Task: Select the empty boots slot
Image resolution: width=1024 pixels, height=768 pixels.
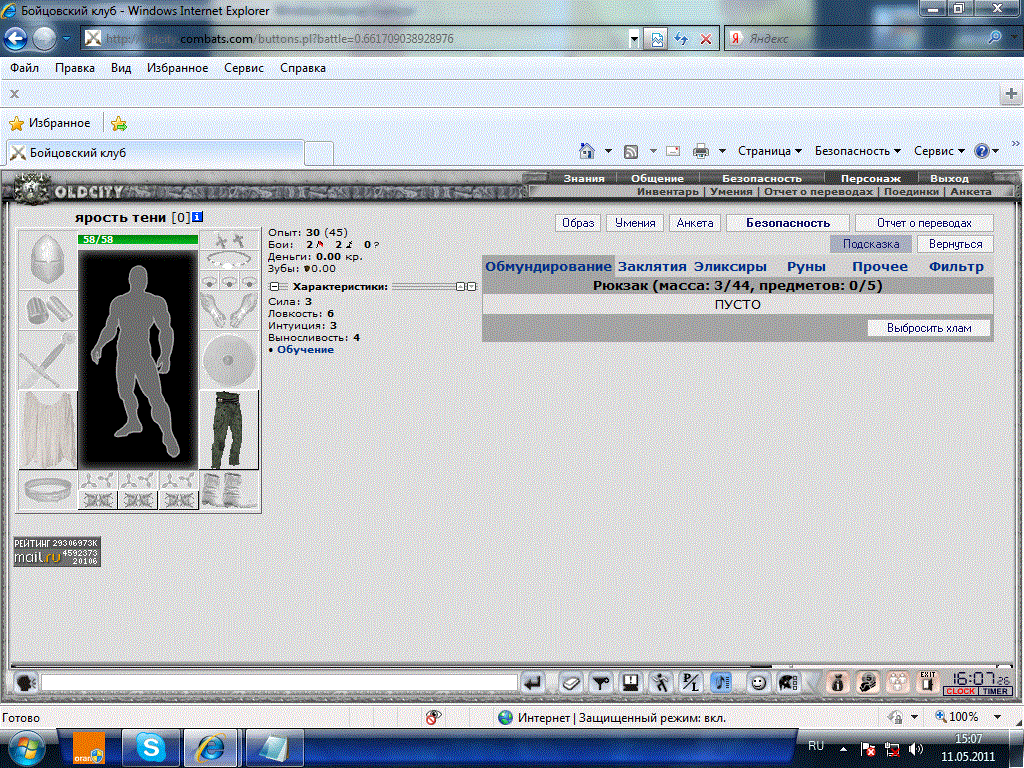Action: [x=229, y=490]
